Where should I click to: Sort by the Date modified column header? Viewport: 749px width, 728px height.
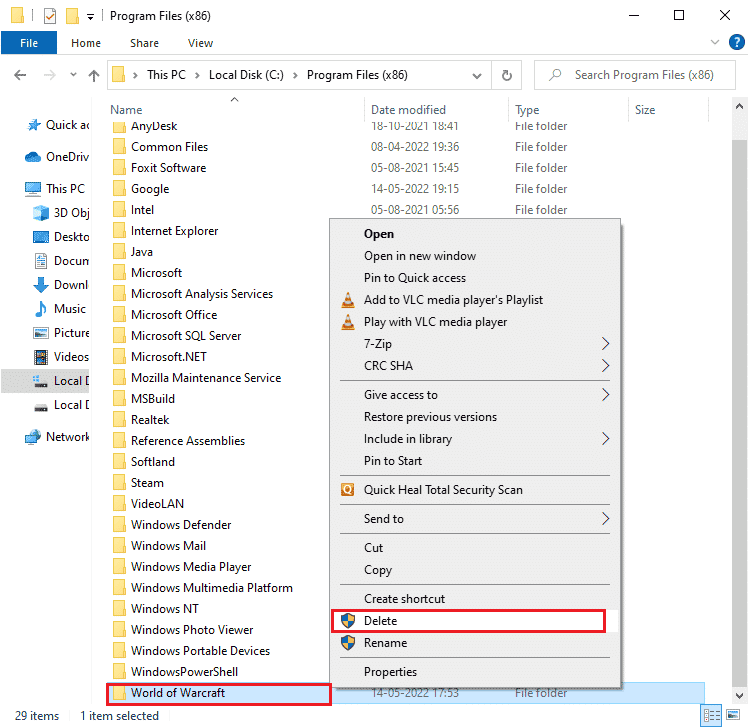click(x=408, y=110)
